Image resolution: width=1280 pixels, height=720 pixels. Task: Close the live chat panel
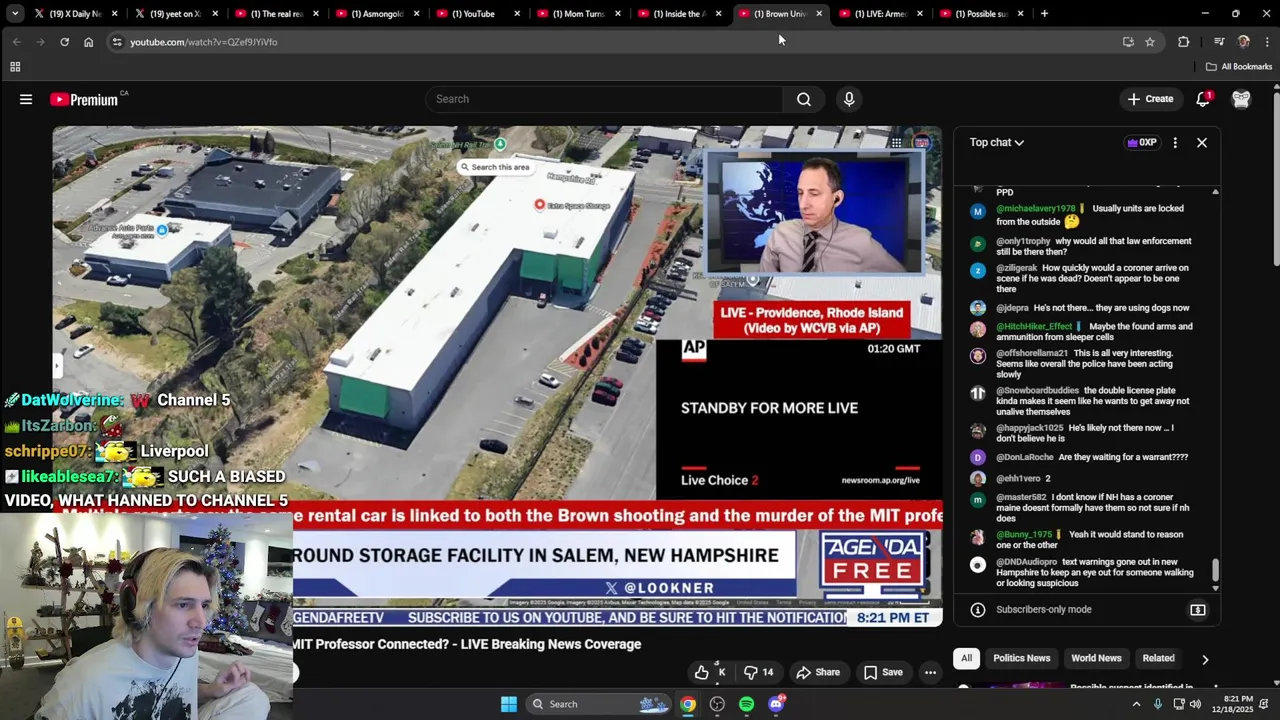(1202, 143)
